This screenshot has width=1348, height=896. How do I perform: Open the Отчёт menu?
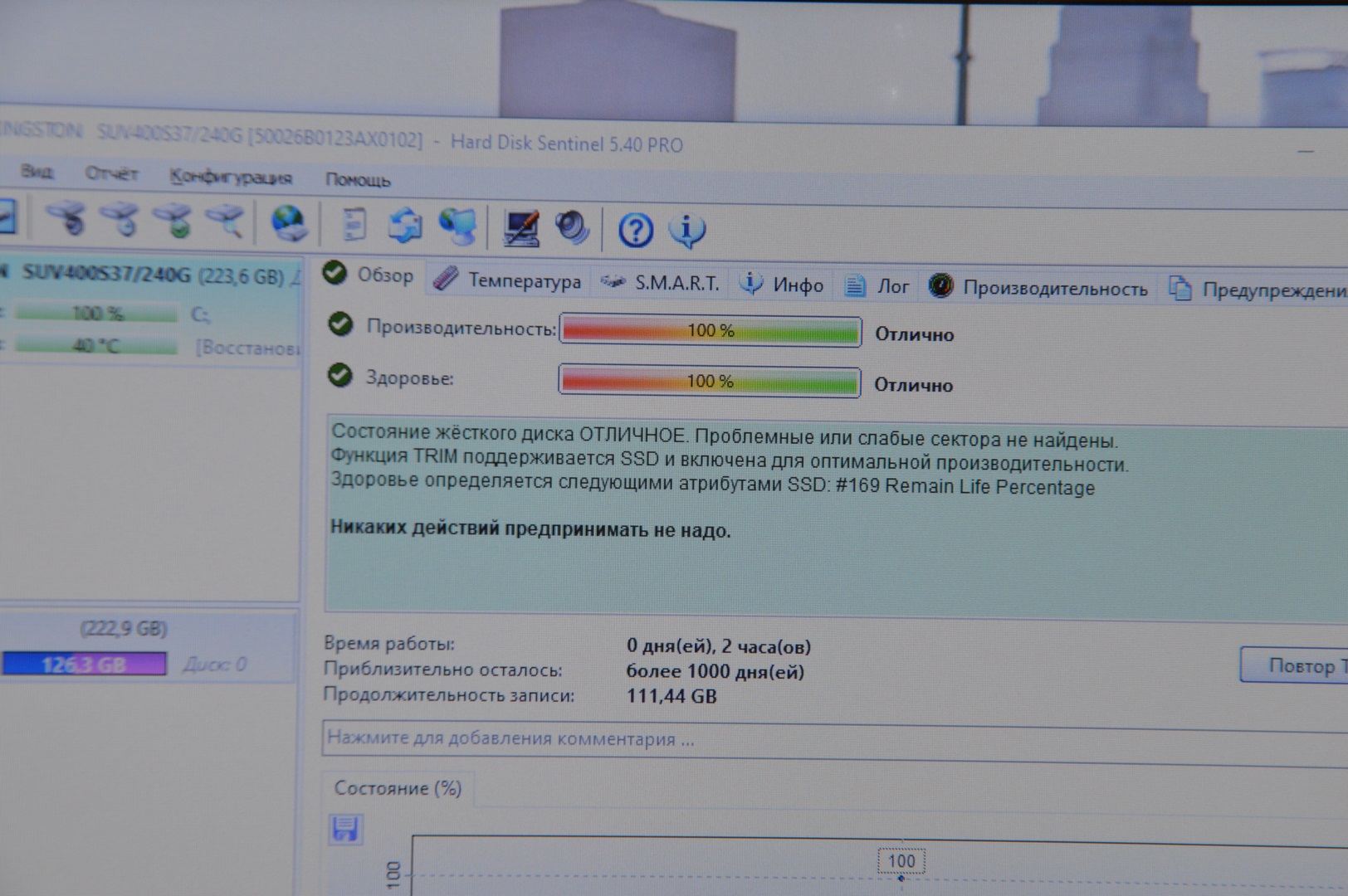(x=111, y=173)
